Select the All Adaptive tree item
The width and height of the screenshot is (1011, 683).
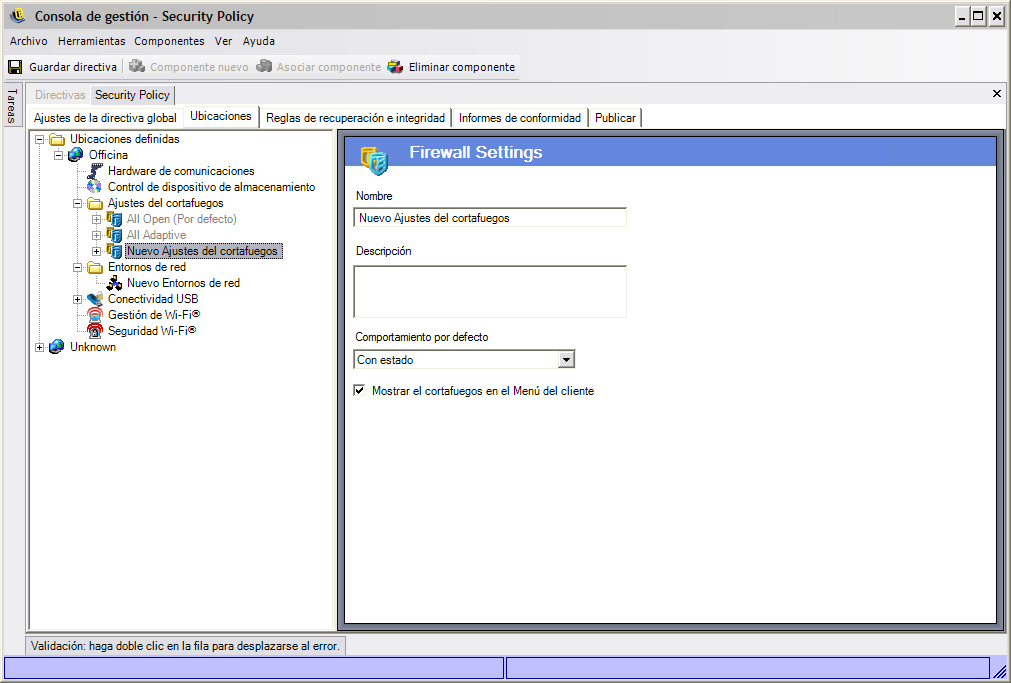(x=156, y=235)
